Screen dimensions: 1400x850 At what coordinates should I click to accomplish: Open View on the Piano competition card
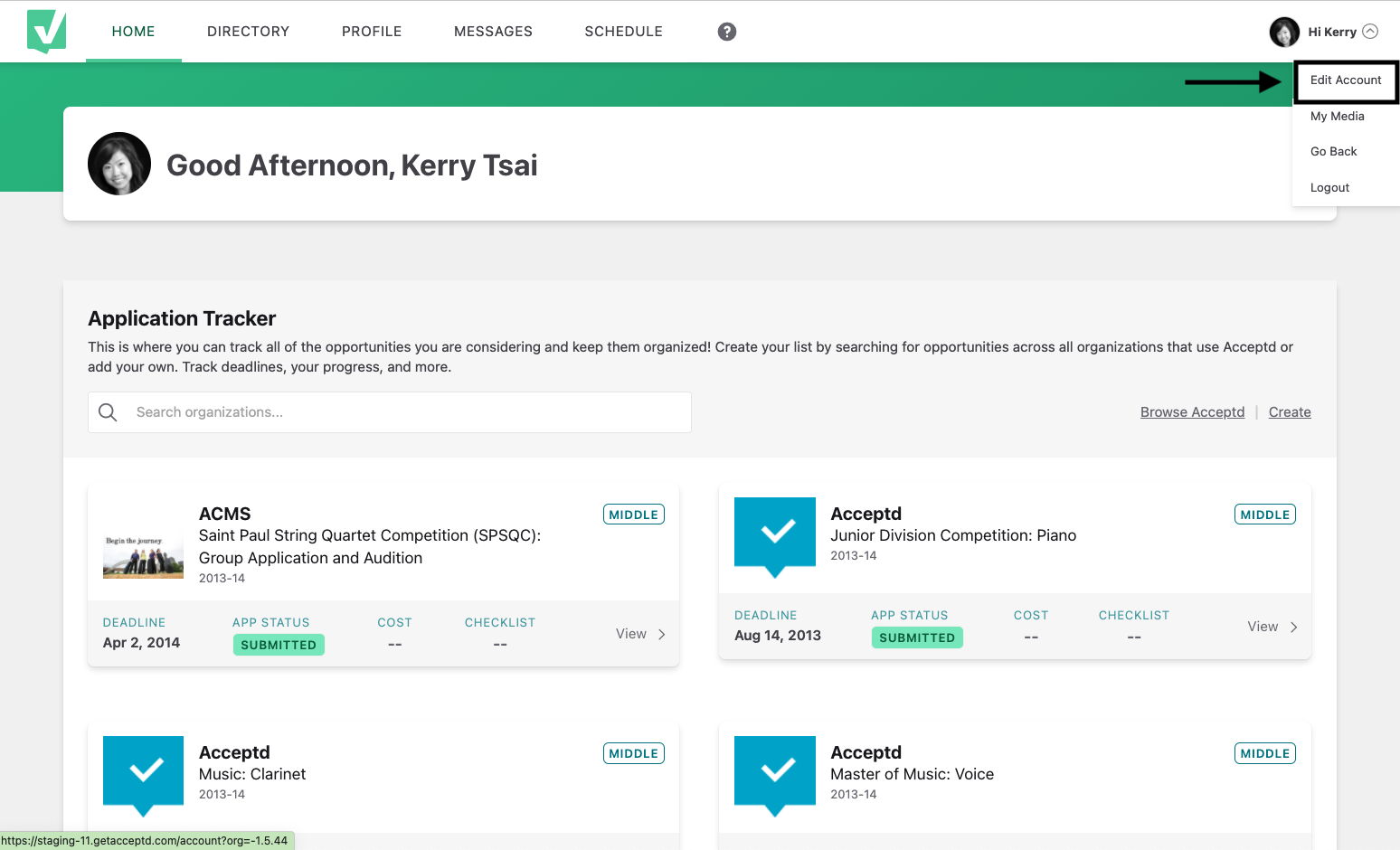coord(1263,627)
